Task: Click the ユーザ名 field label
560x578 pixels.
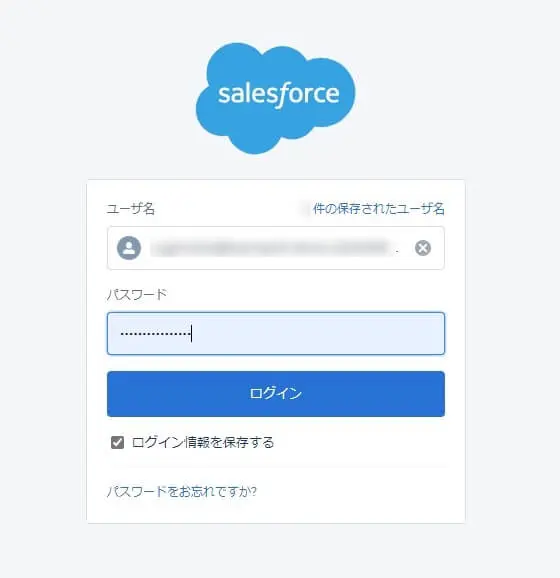Action: [131, 209]
